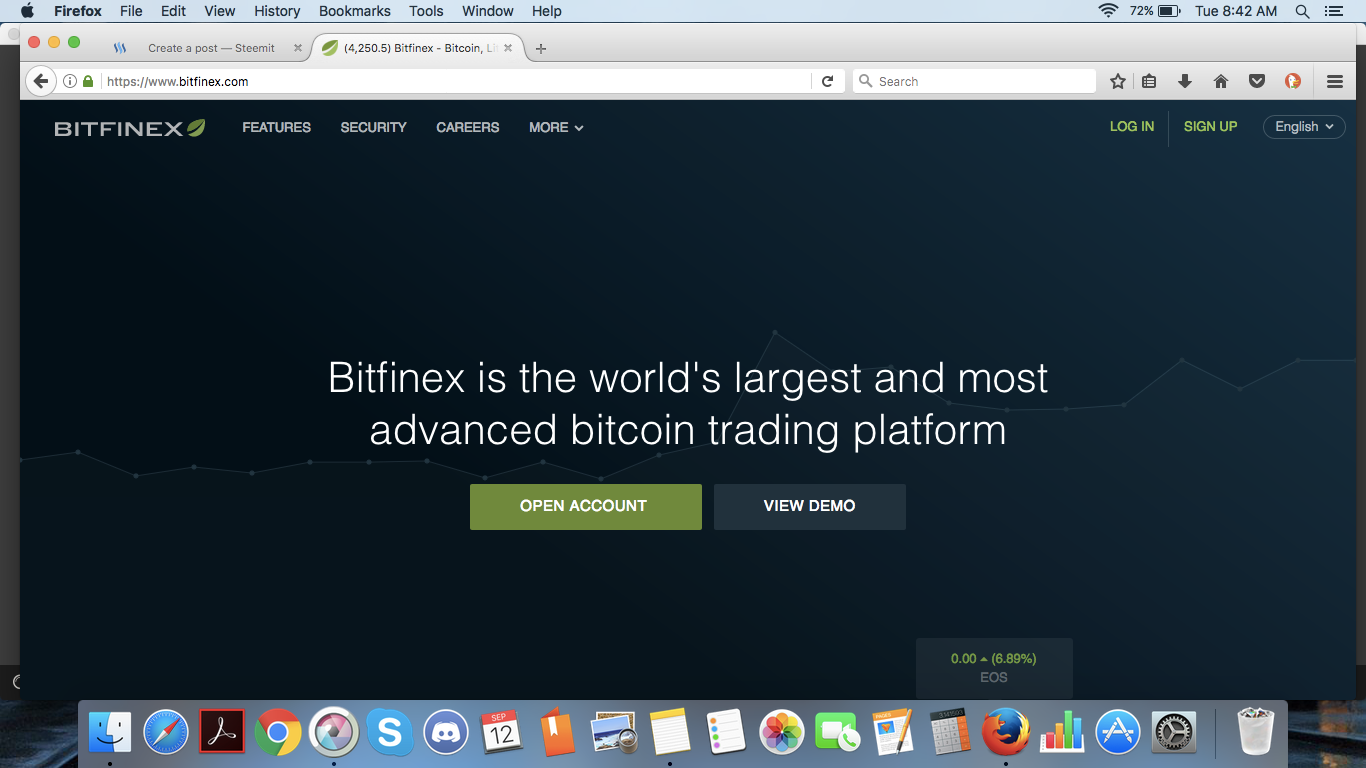Launch Safari from the dock
1366x768 pixels.
pyautogui.click(x=166, y=732)
